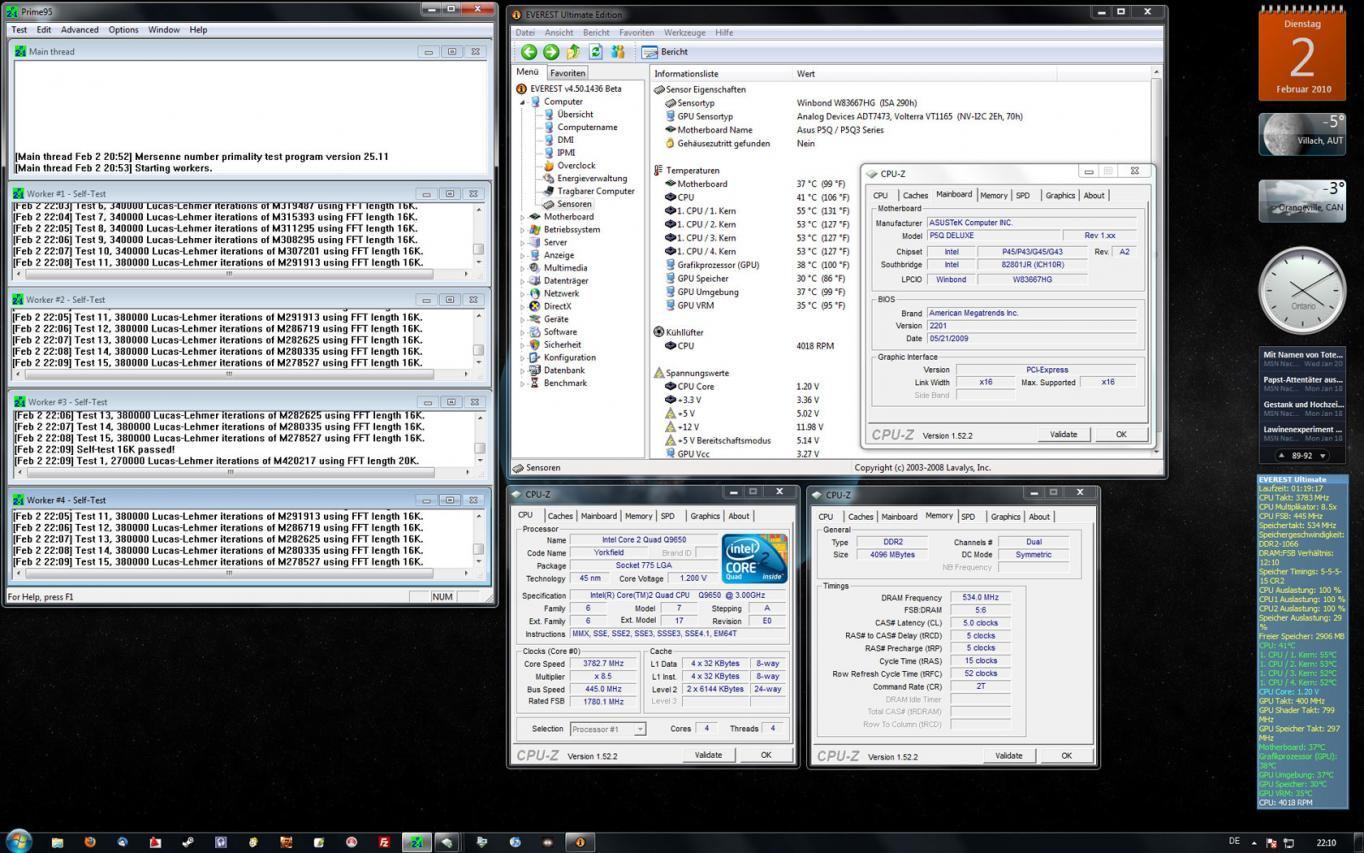Open the Advanced menu in Prime95
Screen dimensions: 1364x853
(80, 30)
